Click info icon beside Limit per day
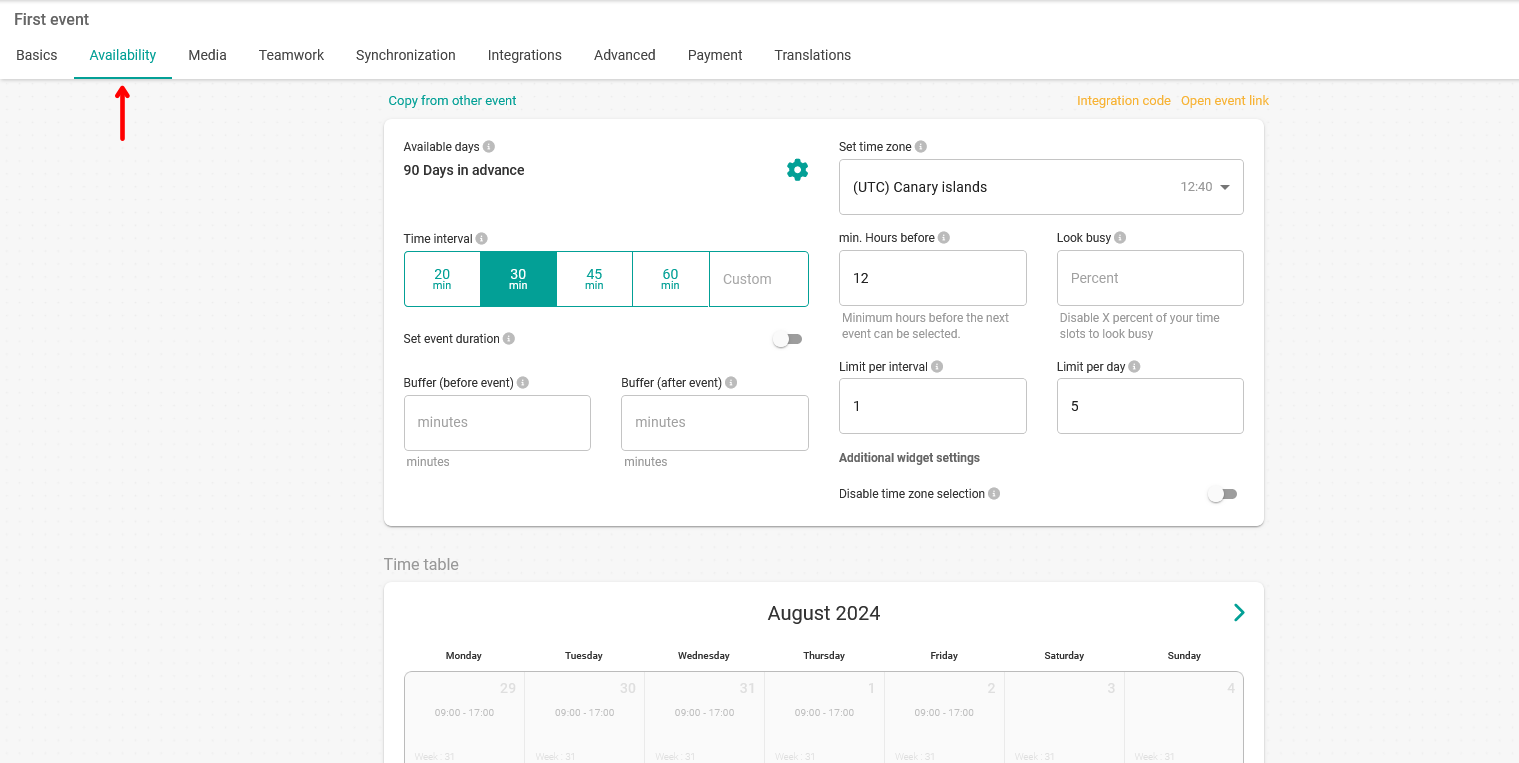The image size is (1519, 763). [1134, 367]
